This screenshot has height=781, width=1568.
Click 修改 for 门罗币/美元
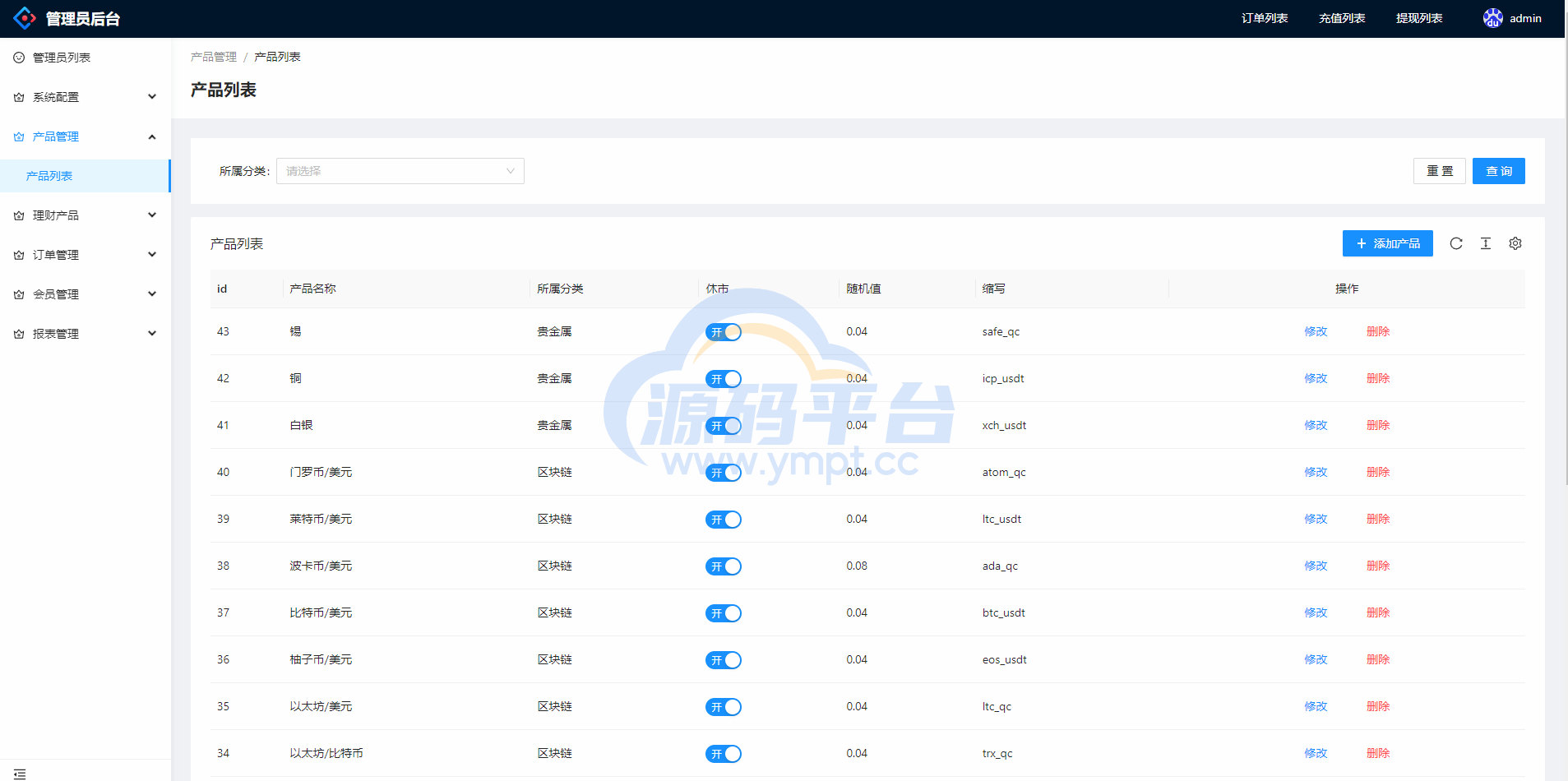point(1316,472)
